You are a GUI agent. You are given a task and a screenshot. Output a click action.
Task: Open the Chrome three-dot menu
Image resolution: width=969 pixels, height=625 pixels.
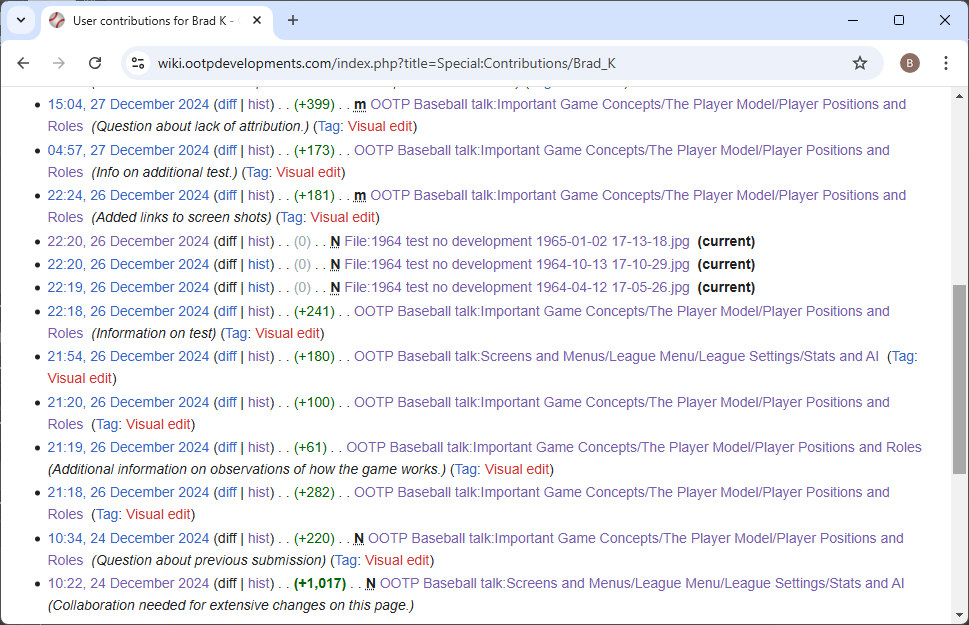946,63
